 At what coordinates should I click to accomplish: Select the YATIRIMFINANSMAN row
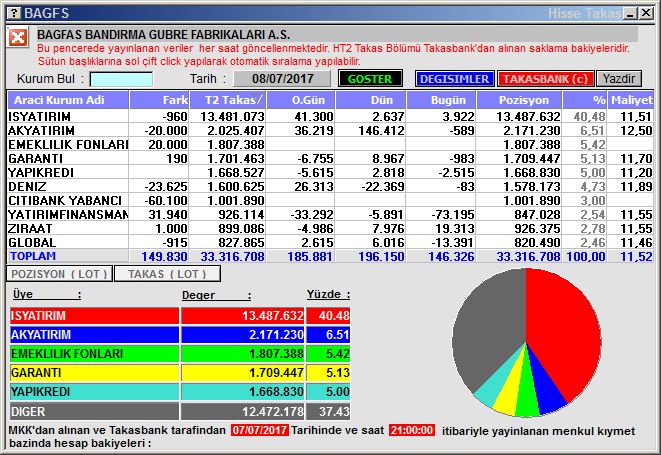330,215
